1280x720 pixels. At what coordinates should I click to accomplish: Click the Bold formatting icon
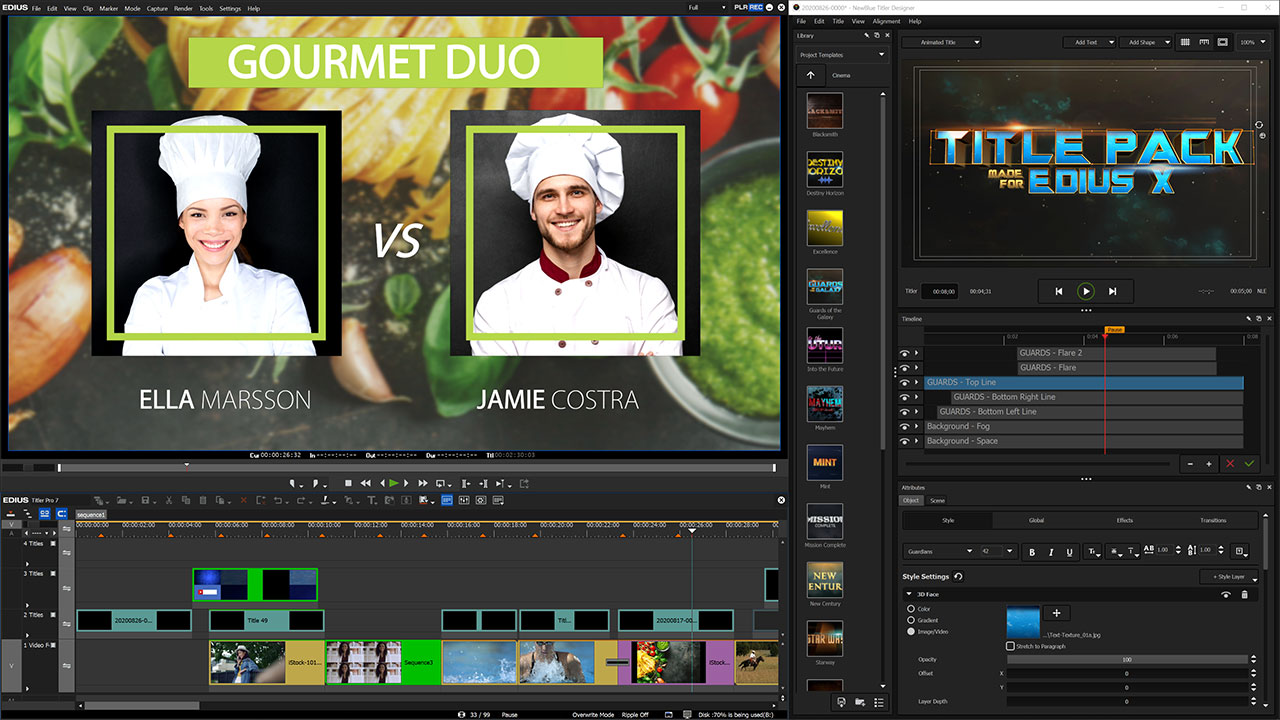(1031, 552)
